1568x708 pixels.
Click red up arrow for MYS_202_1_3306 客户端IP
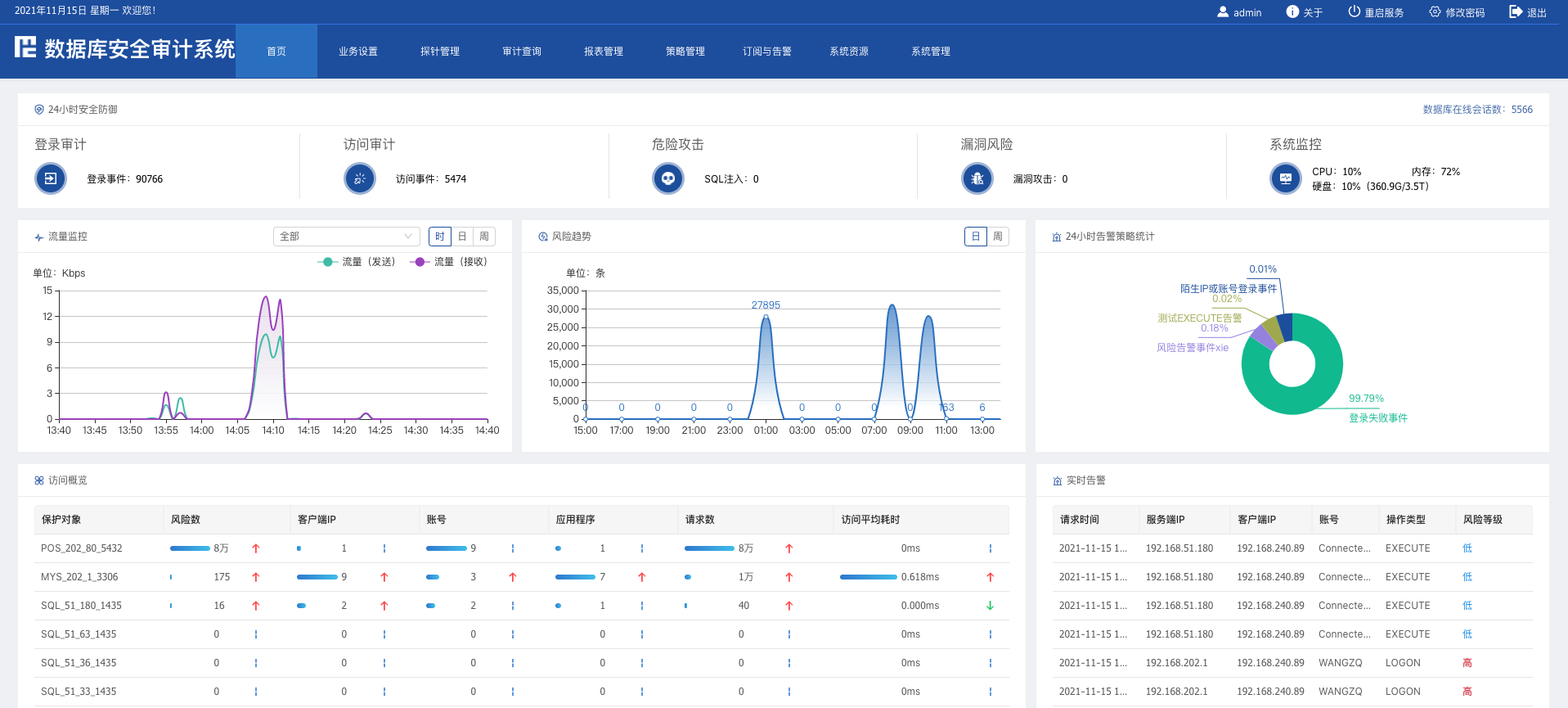(384, 577)
